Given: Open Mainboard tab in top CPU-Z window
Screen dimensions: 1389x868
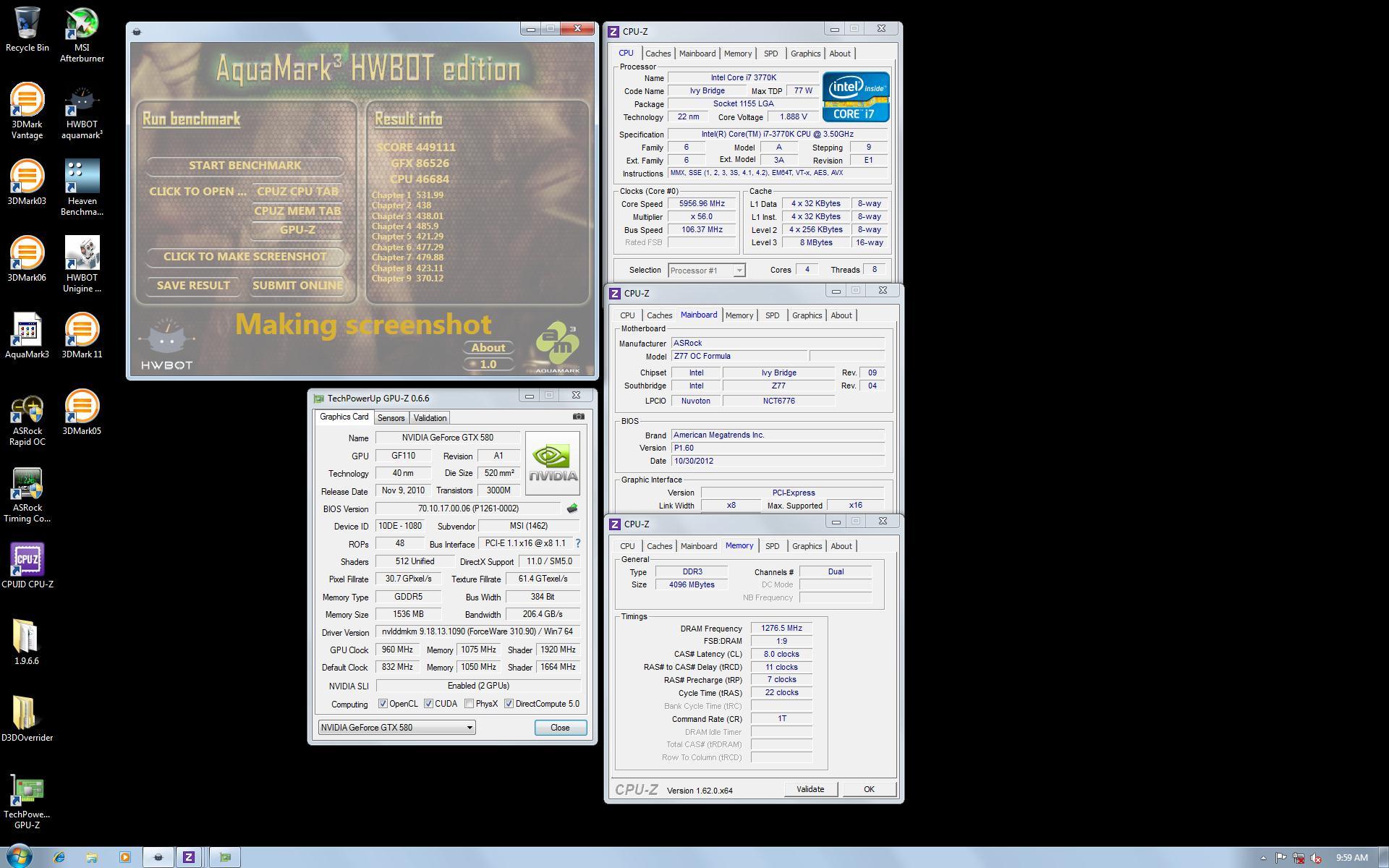Looking at the screenshot, I should point(697,54).
